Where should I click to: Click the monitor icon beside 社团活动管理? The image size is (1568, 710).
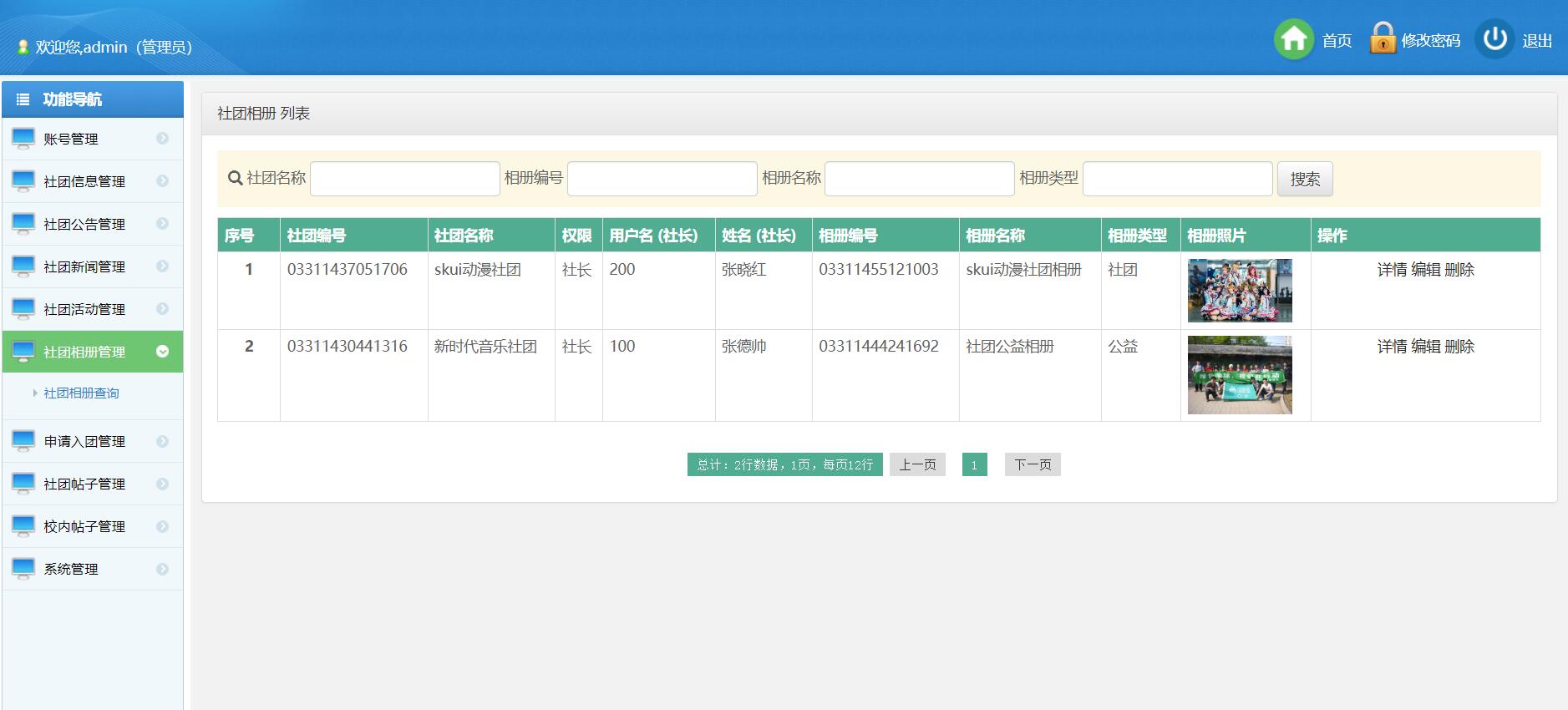click(x=23, y=309)
